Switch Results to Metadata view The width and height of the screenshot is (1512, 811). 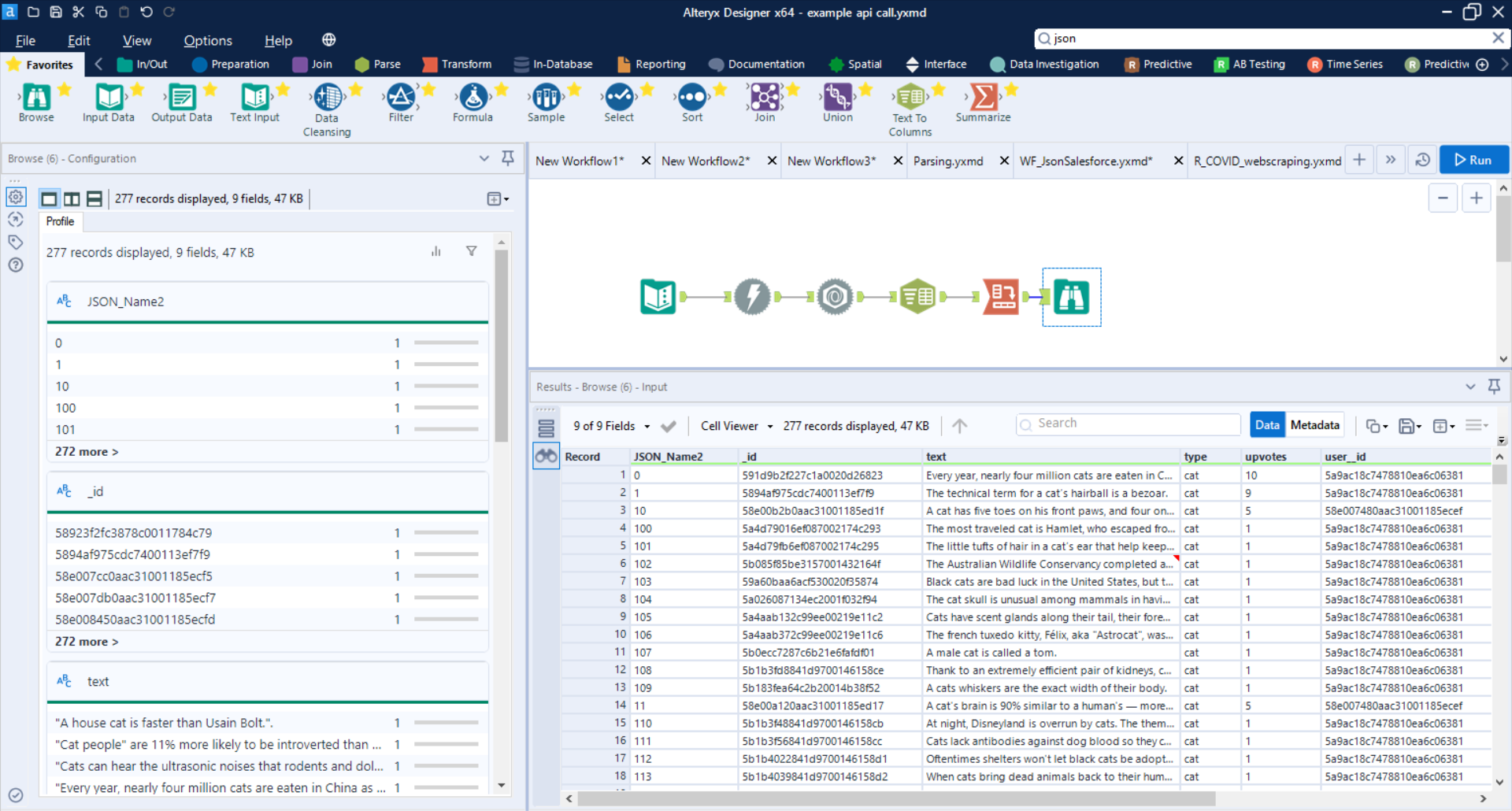1314,425
